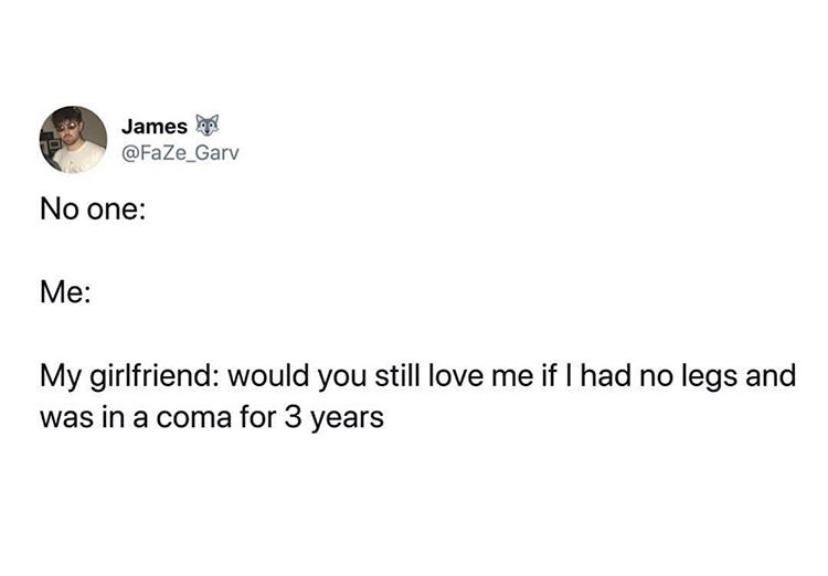Viewport: 828px width, 576px height.
Task: Select the "No one:" tweet line
Action: (x=92, y=210)
